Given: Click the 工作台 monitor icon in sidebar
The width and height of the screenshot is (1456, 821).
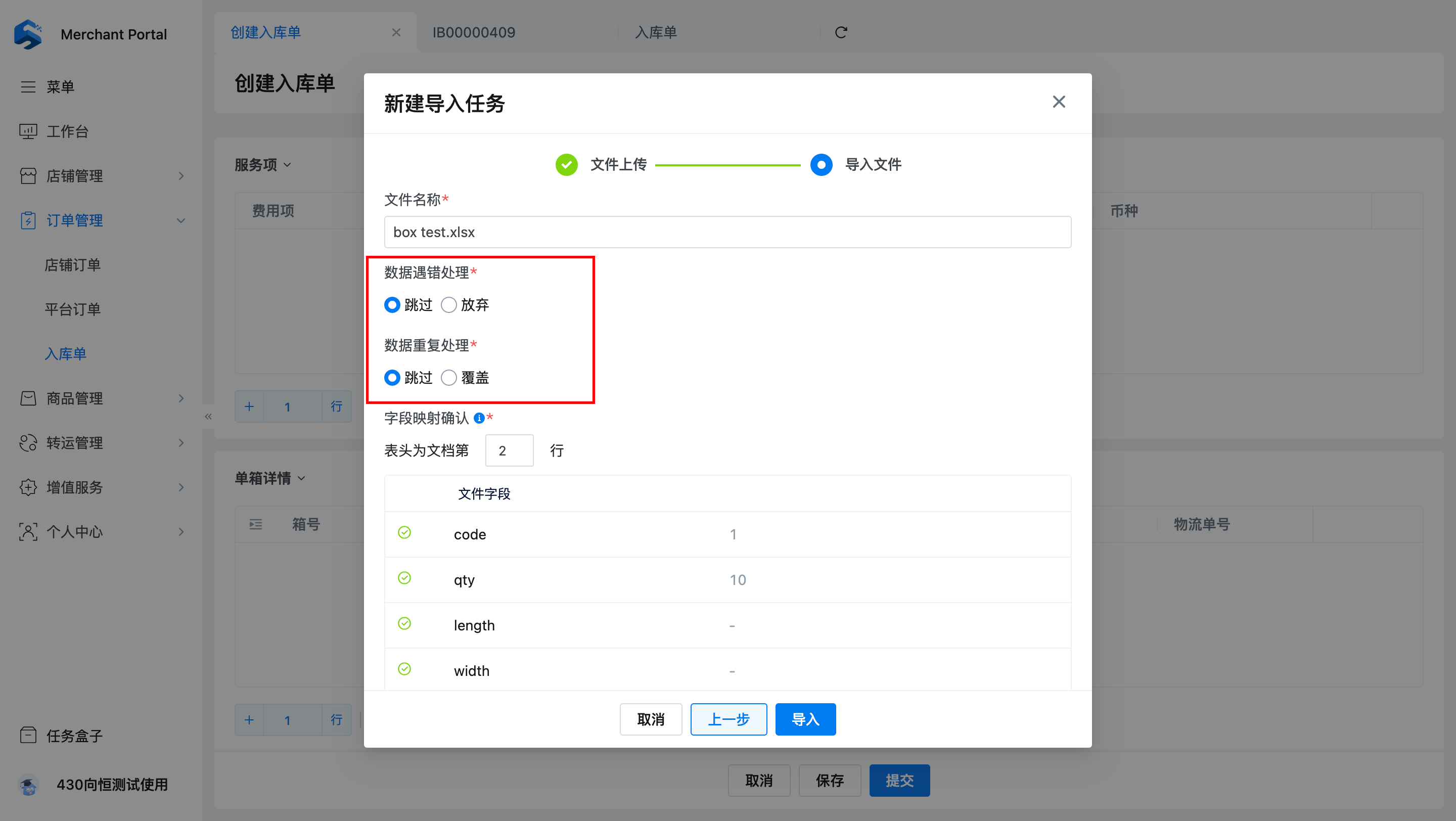Looking at the screenshot, I should (28, 131).
